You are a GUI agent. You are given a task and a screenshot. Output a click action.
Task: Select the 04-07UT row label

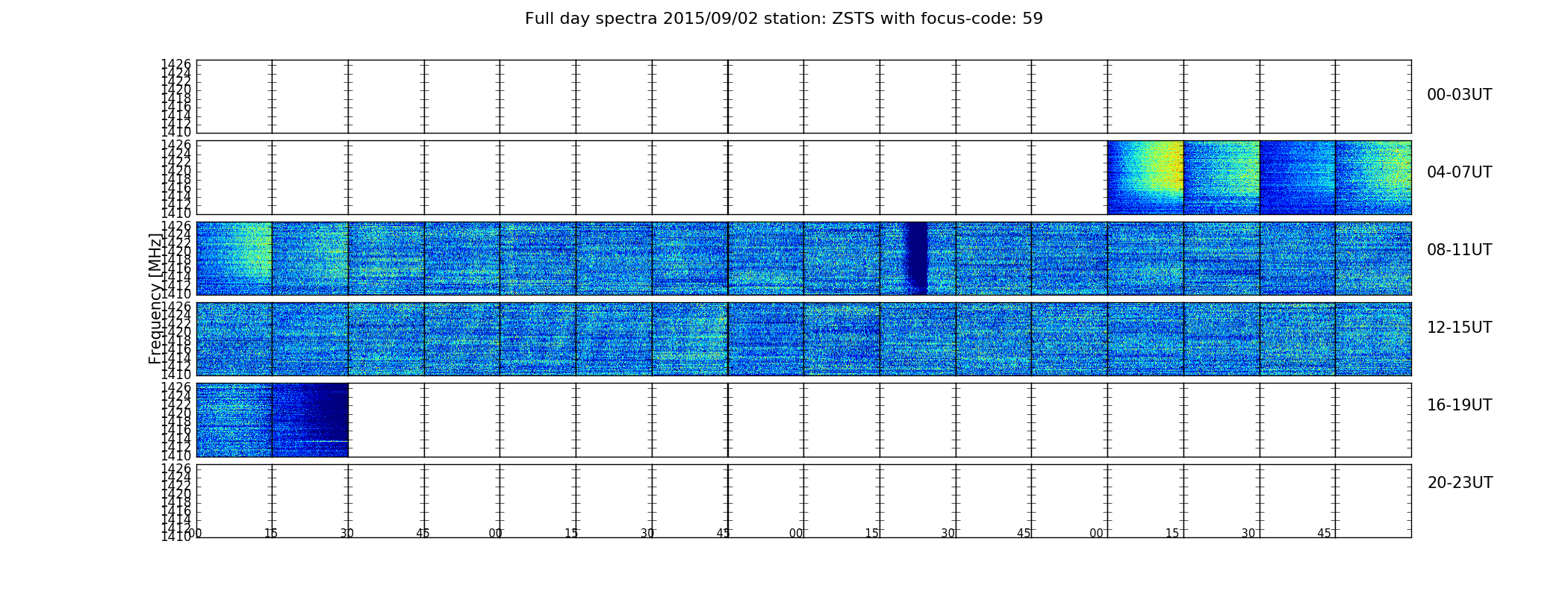coord(1459,172)
